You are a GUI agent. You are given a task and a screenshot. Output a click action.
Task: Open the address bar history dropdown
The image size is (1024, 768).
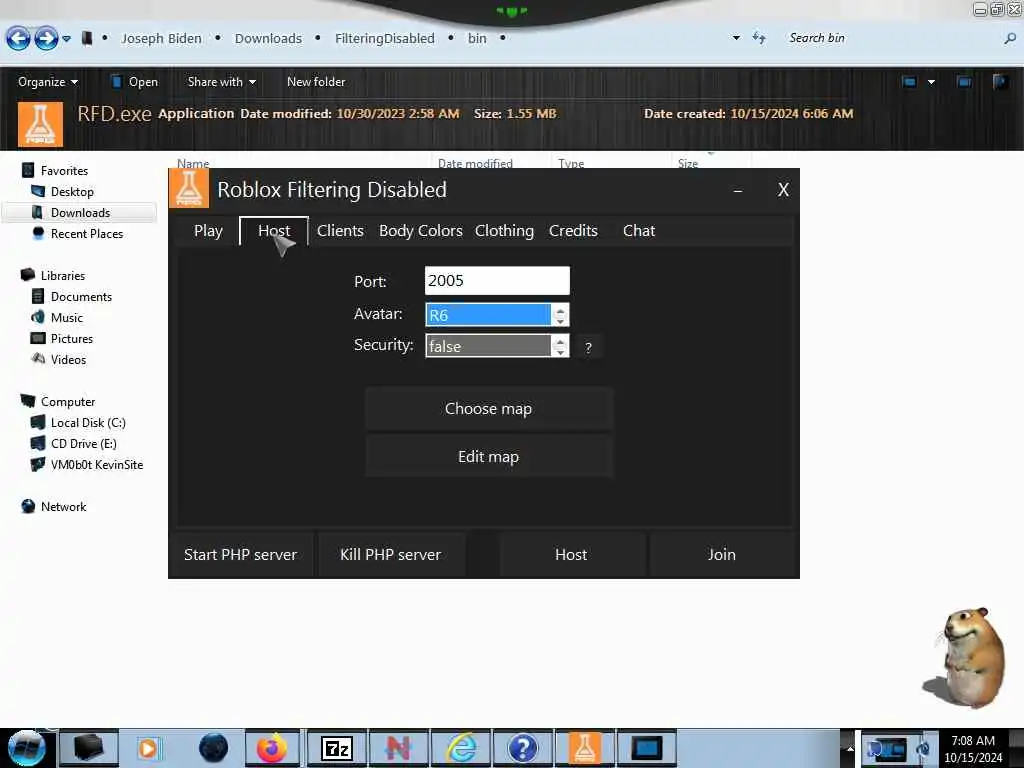736,38
